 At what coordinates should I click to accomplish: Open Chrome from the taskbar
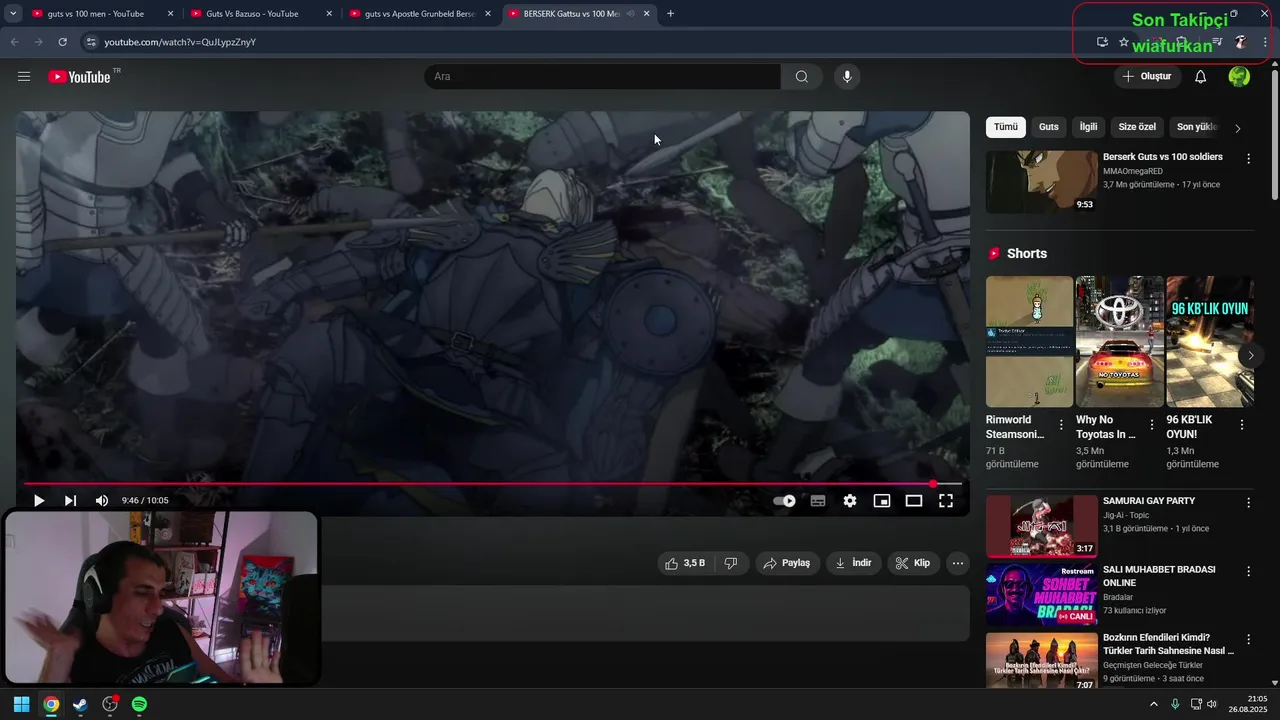pyautogui.click(x=51, y=704)
